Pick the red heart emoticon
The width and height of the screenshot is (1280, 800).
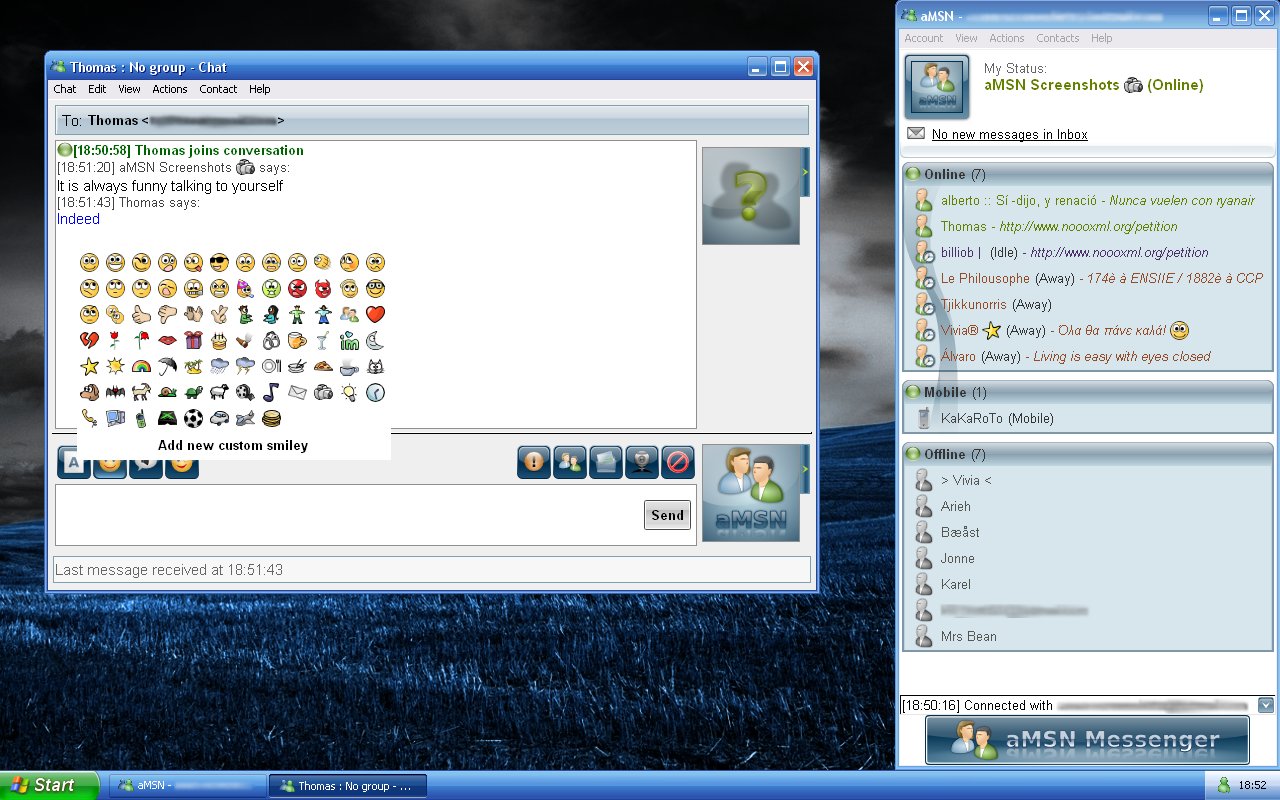click(x=376, y=315)
